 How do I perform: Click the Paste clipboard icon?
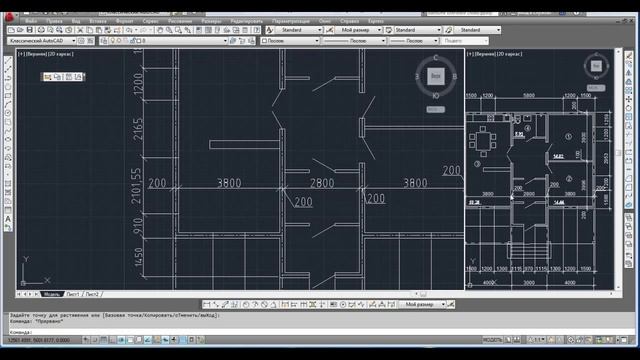pos(99,30)
